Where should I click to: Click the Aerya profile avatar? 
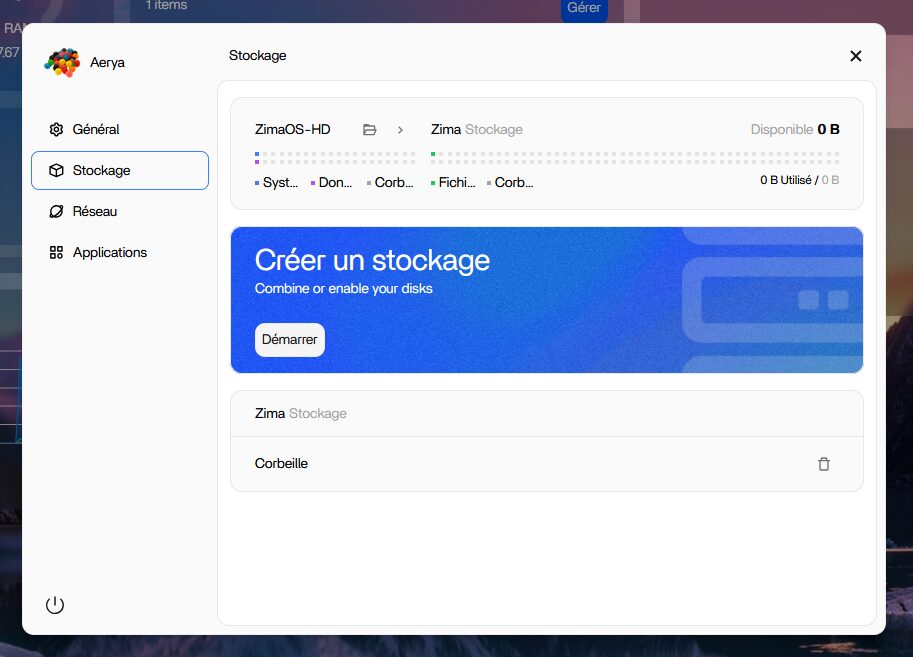[62, 62]
